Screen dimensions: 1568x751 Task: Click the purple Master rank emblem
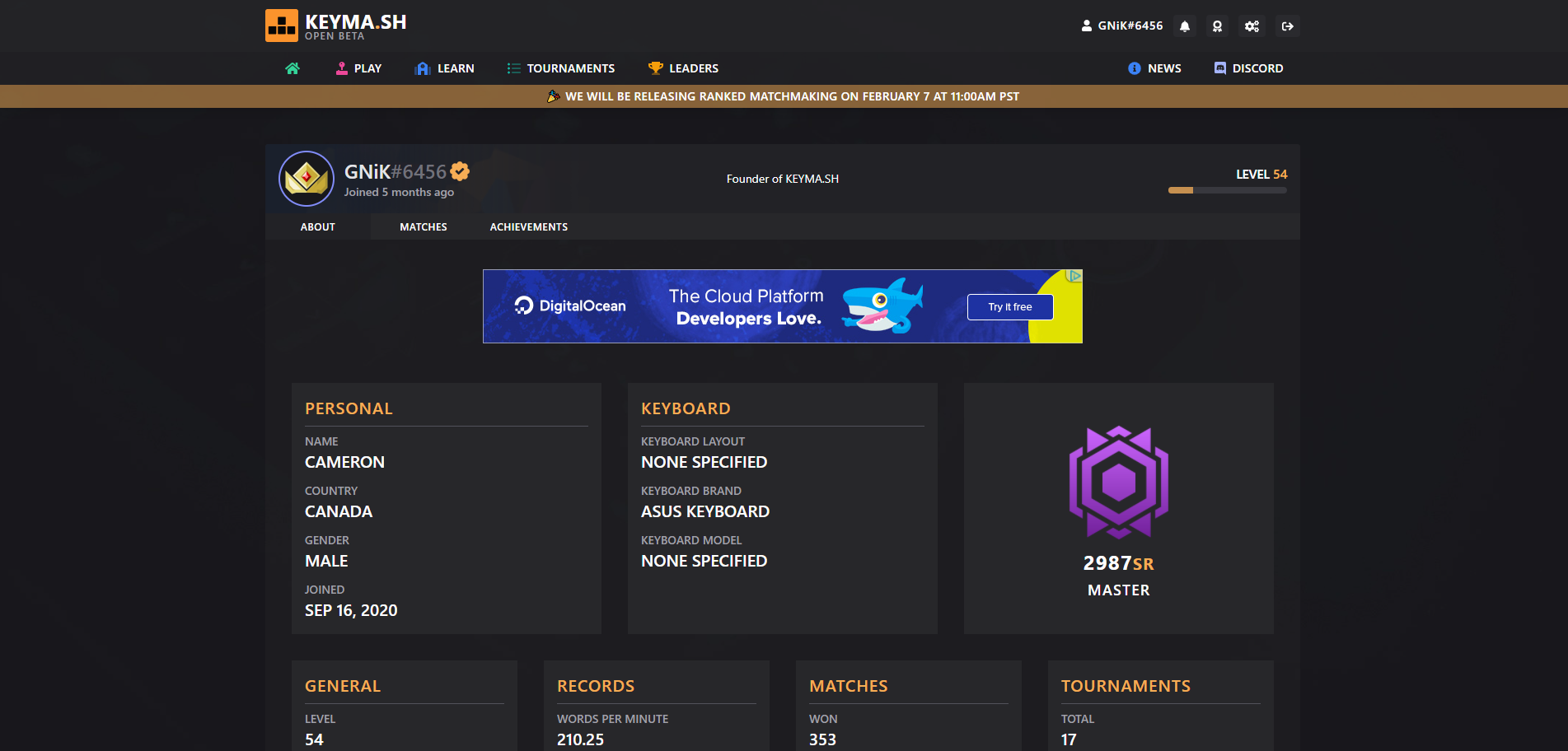[1118, 483]
